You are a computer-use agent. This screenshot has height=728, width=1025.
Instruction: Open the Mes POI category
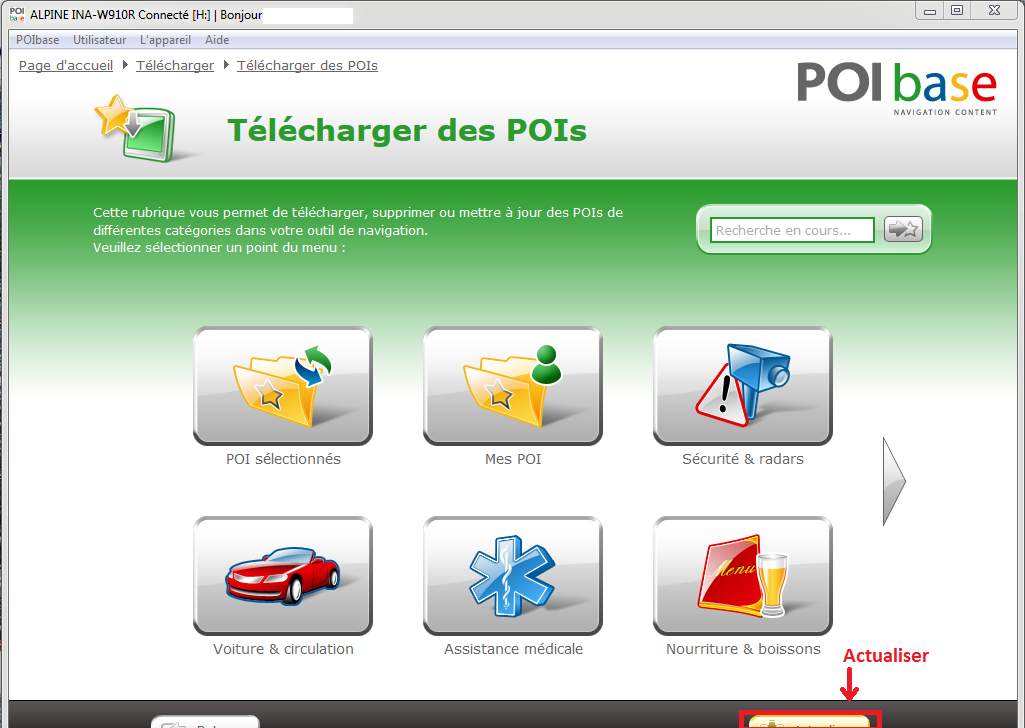coord(513,386)
